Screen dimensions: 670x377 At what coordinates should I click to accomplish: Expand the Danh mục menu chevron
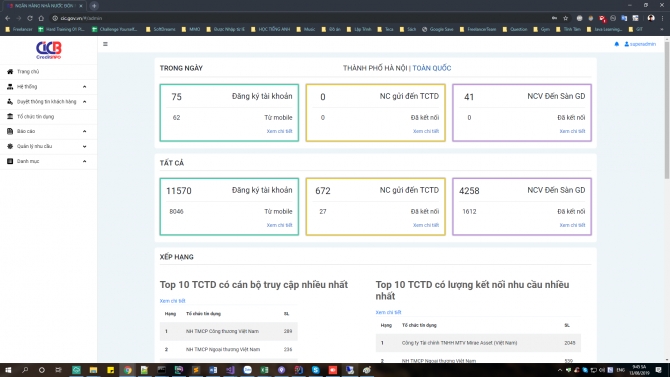click(x=84, y=161)
